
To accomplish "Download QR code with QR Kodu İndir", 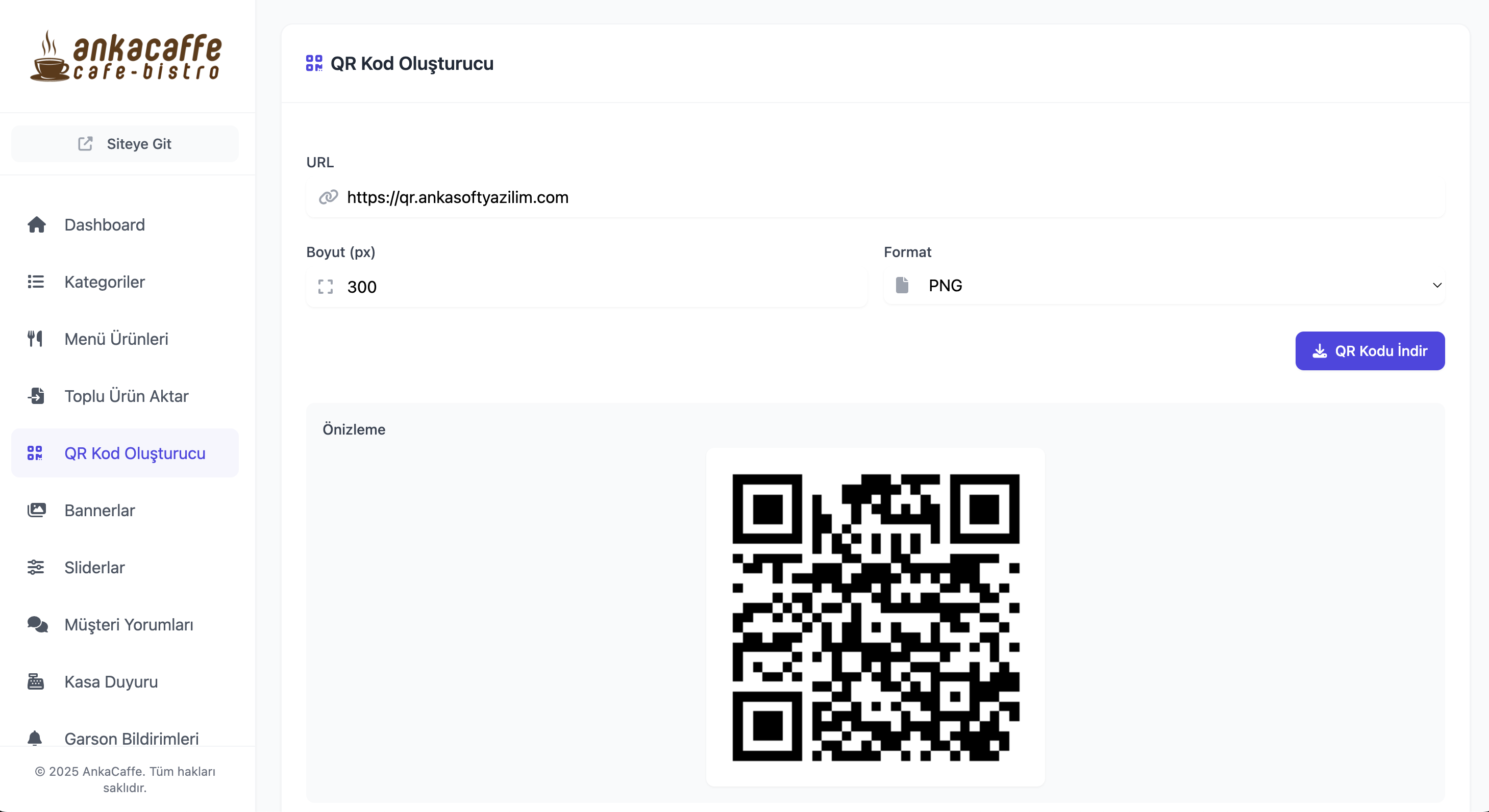I will (x=1370, y=351).
